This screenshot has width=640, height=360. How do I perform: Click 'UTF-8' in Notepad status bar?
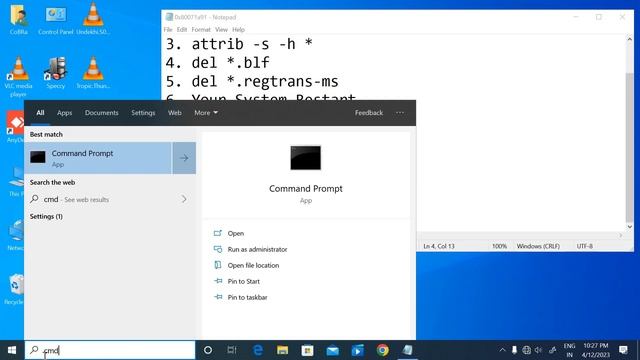tap(584, 246)
